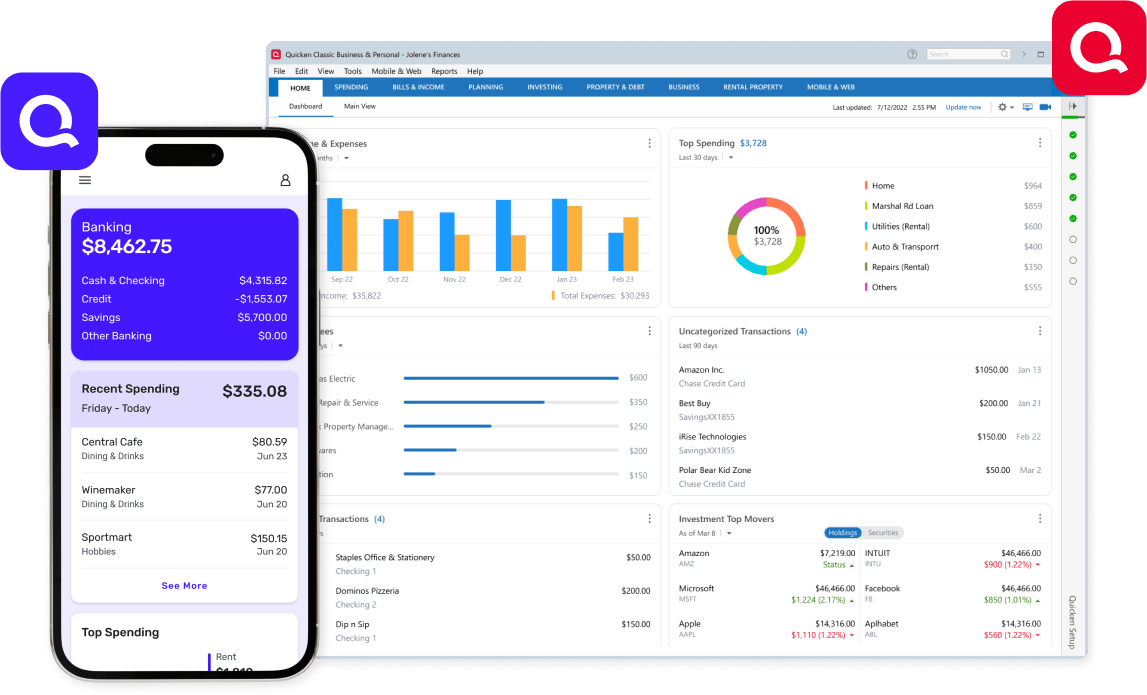Click the Dominos Pizzeria transaction row
This screenshot has width=1147, height=695.
492,597
